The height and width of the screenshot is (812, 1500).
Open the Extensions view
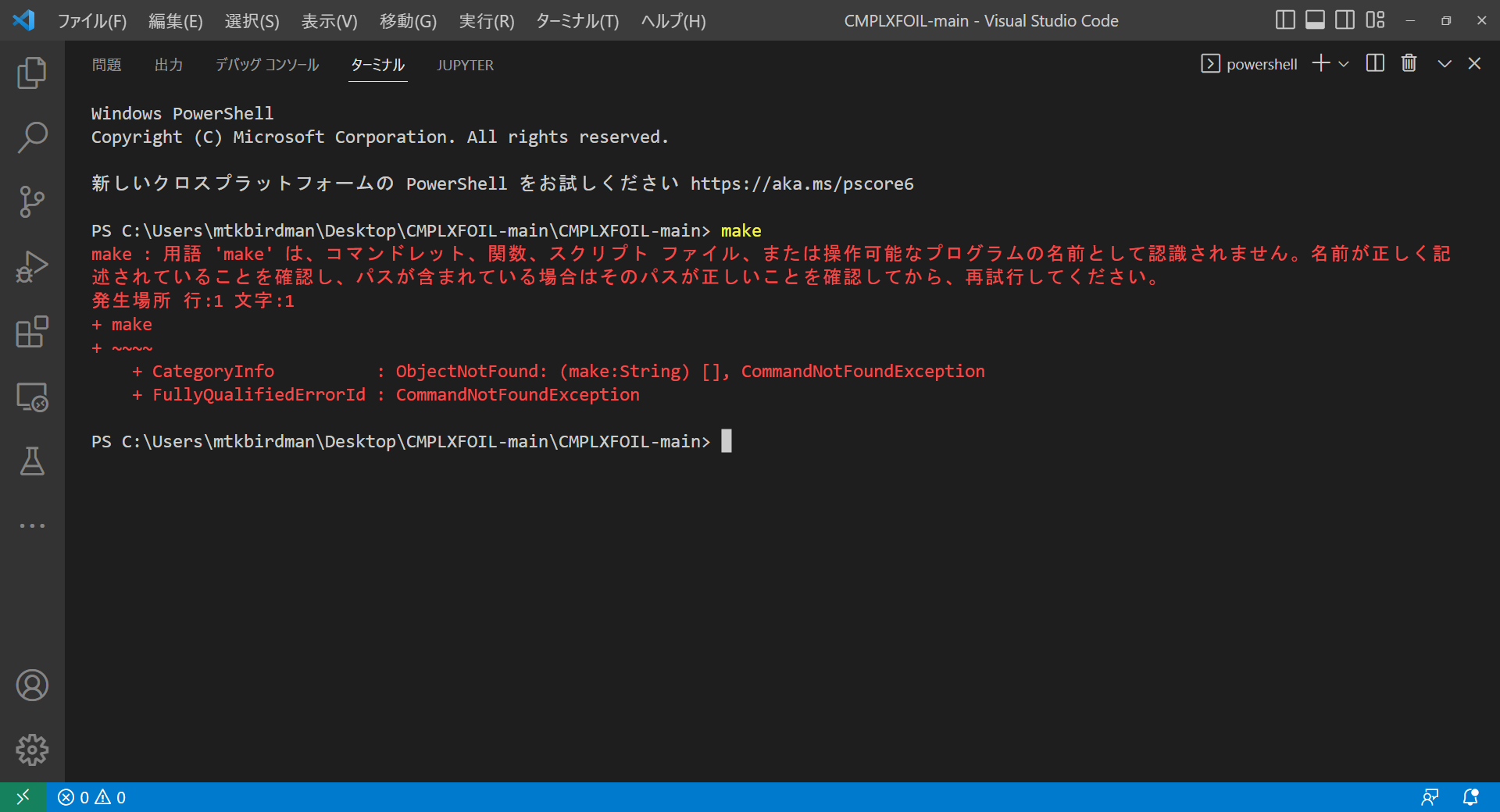[32, 332]
